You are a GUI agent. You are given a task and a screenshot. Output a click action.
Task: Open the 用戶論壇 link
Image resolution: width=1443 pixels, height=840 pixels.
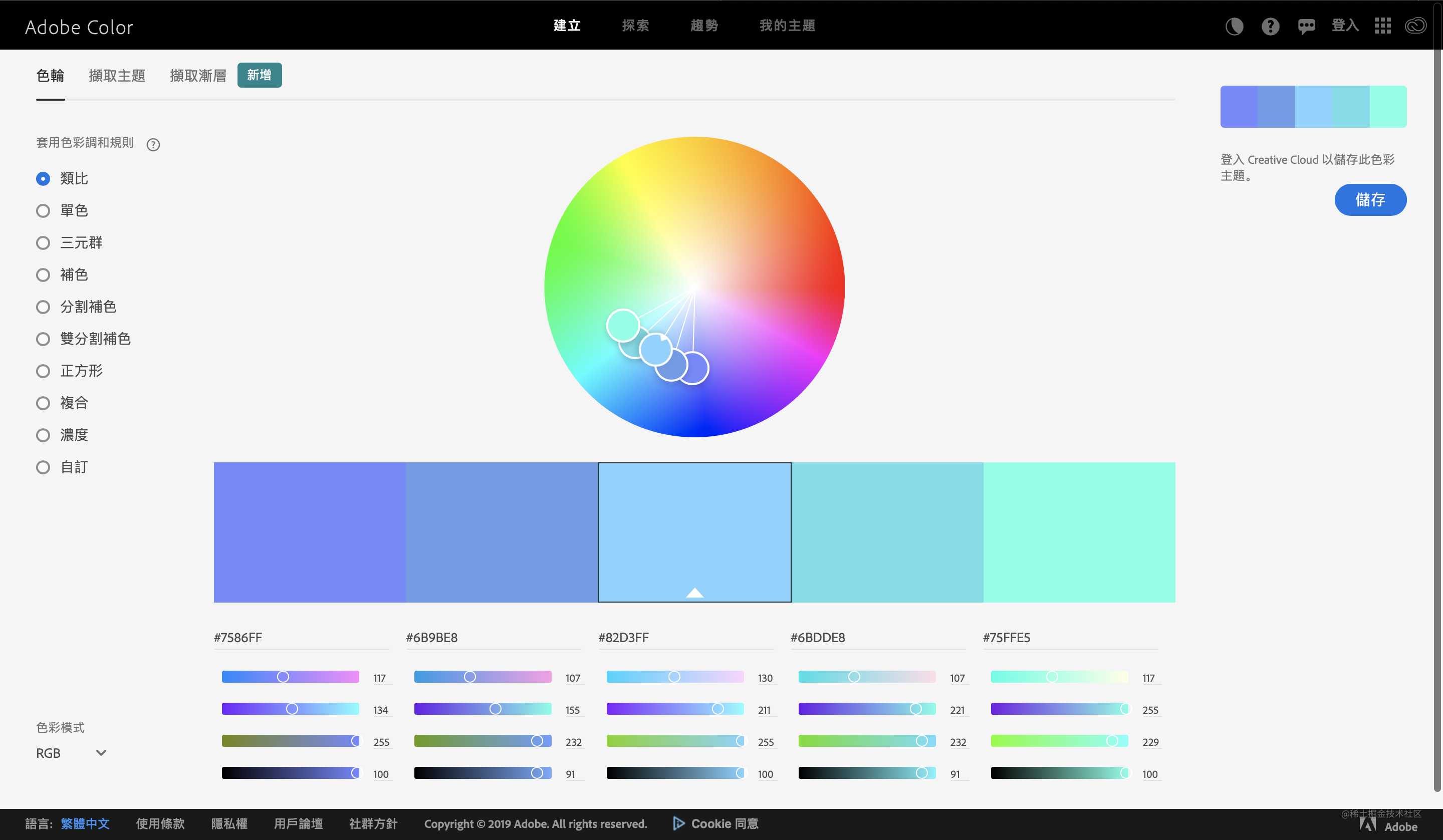coord(298,824)
